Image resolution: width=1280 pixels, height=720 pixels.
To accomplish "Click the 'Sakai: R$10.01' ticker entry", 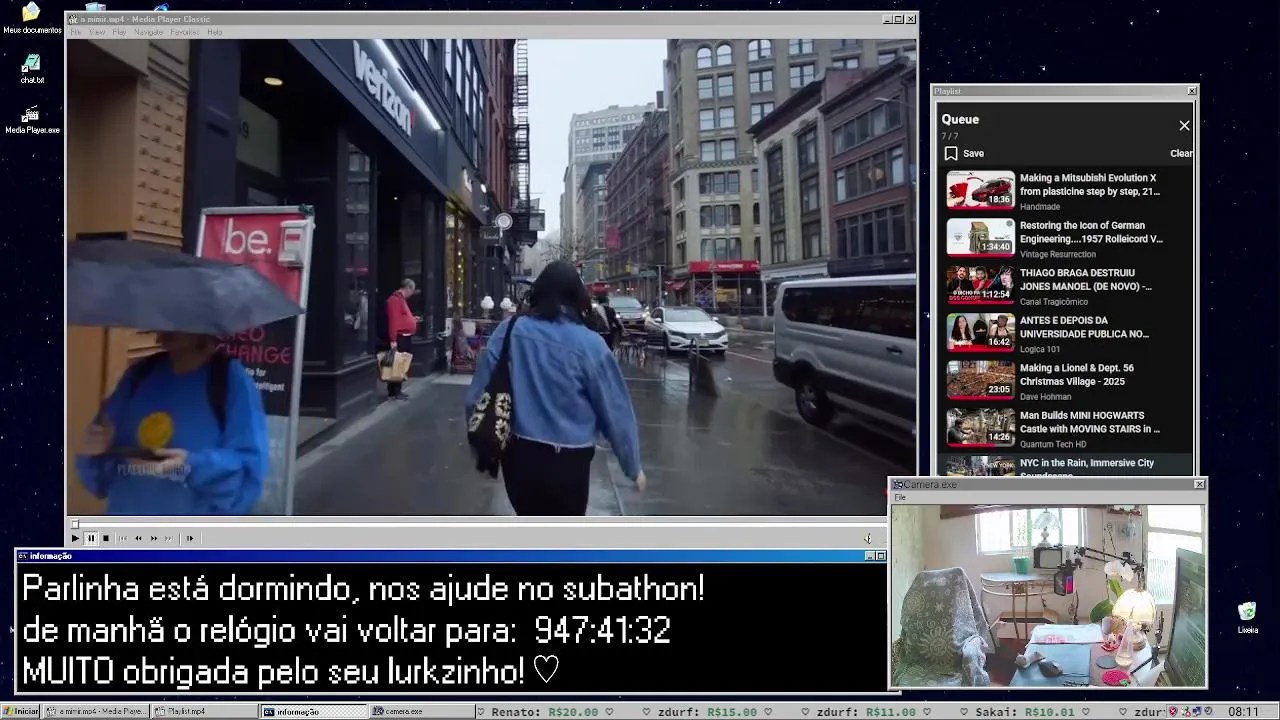I will tap(1025, 712).
